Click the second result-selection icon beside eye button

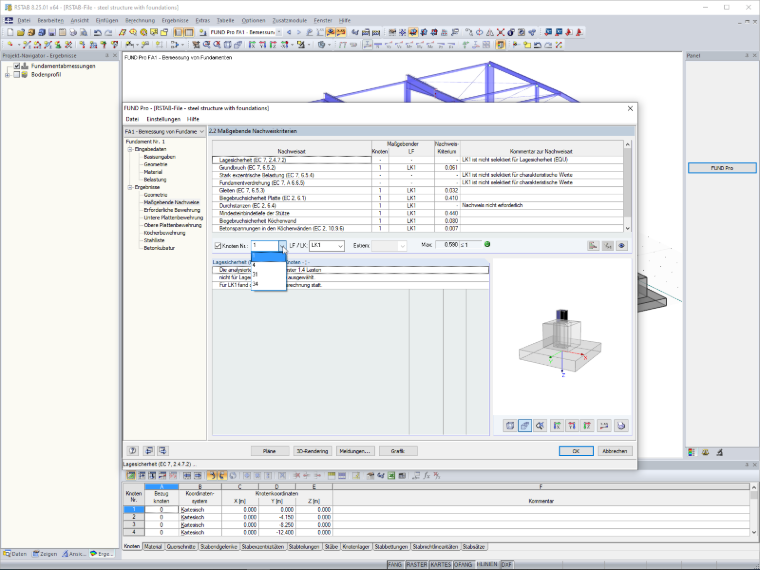607,246
